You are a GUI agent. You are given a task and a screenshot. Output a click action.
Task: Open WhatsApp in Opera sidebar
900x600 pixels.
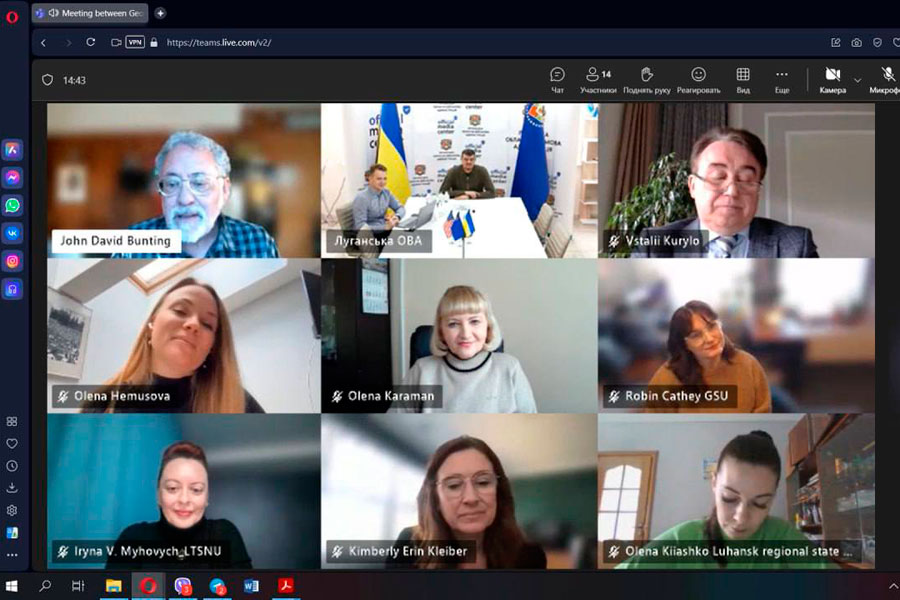12,205
